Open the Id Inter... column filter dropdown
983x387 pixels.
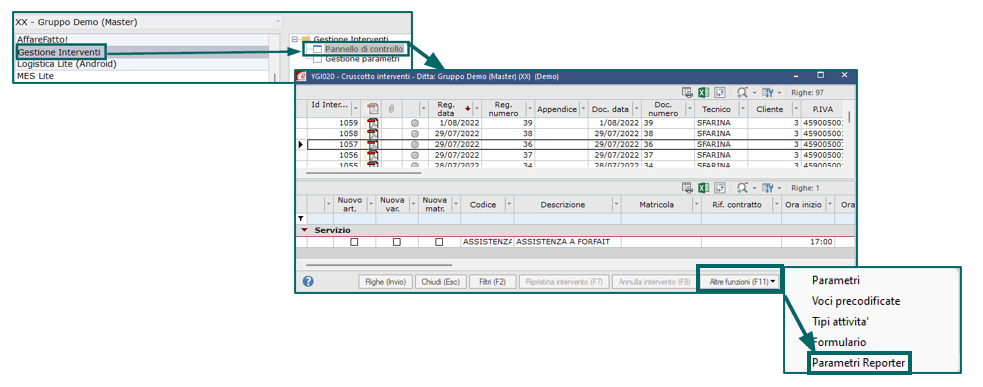coord(356,109)
